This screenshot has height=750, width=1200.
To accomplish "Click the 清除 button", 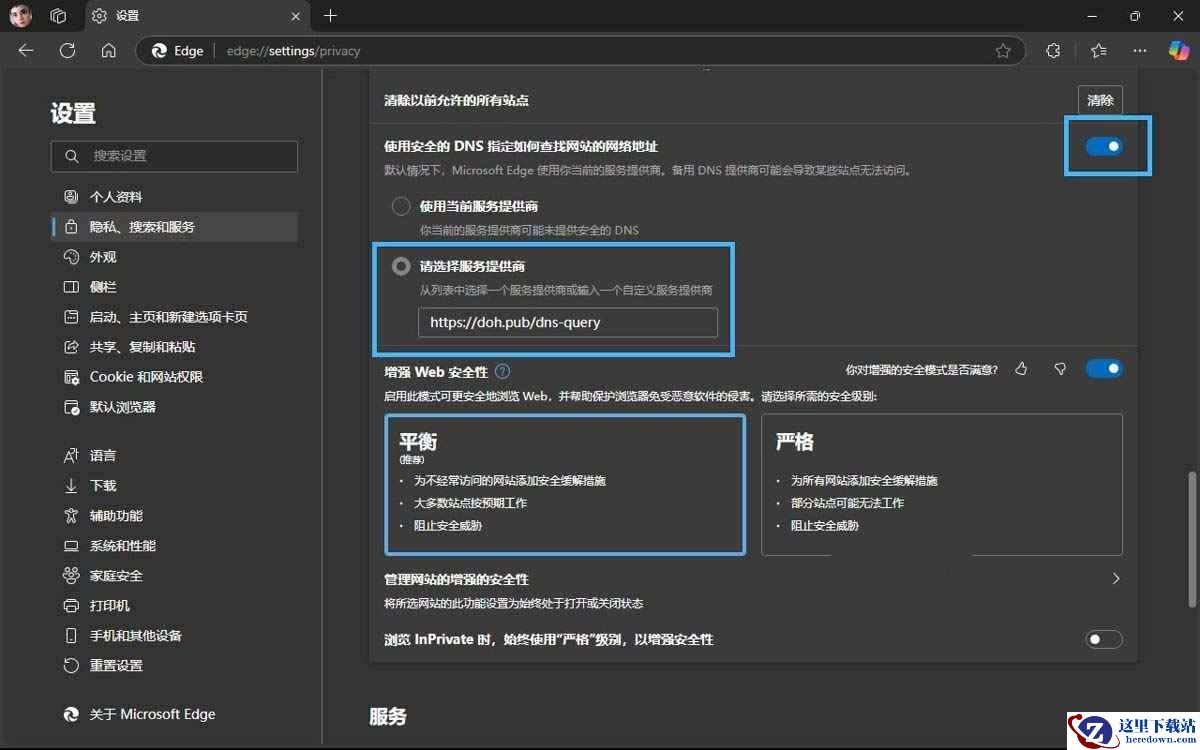I will point(1100,100).
